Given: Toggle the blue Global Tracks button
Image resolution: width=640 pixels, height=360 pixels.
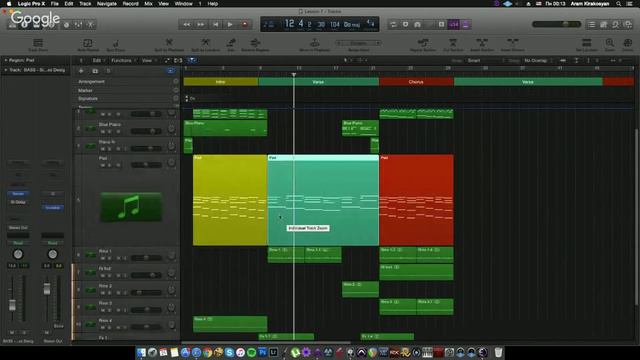Looking at the screenshot, I should click(x=171, y=71).
